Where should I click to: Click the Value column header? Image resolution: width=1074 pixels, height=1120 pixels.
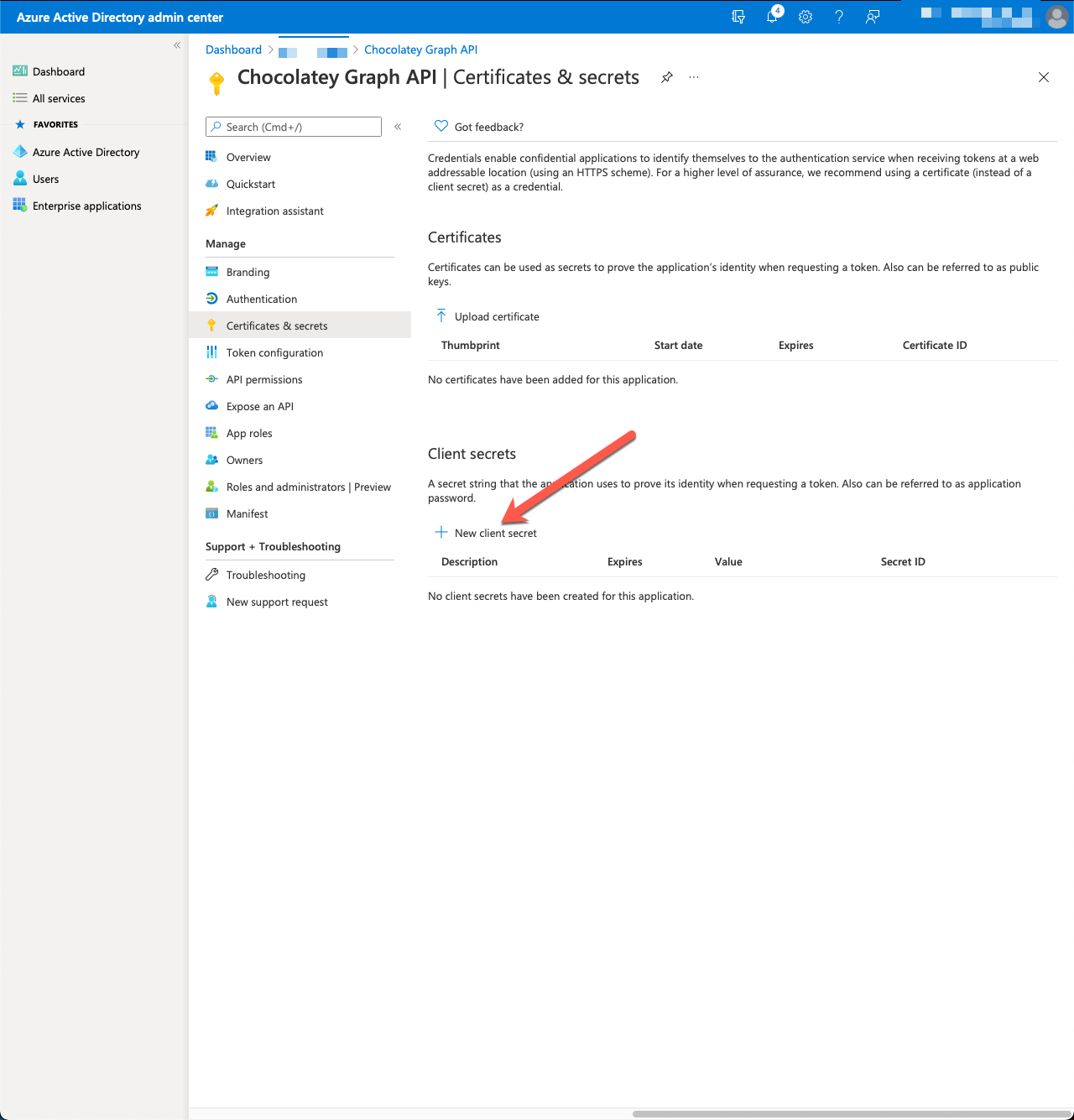[728, 561]
